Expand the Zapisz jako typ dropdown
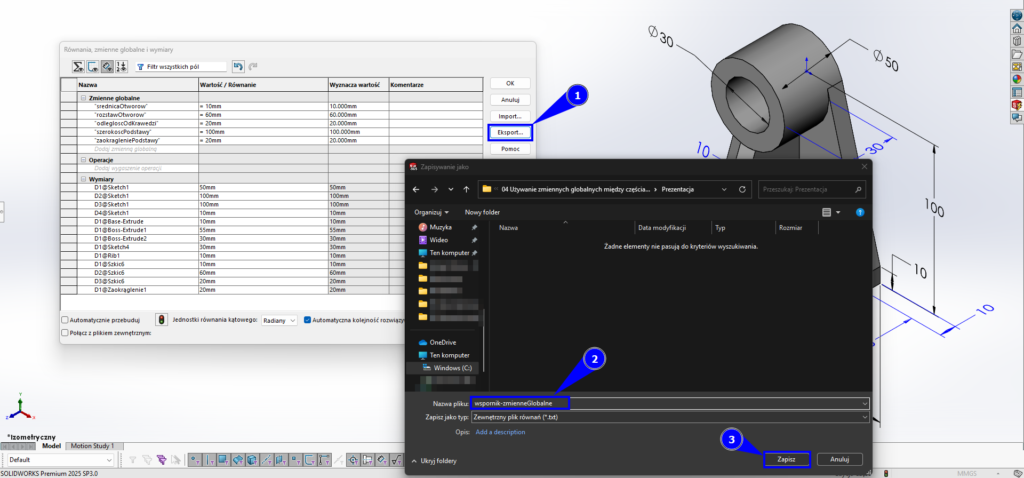Screen dimensions: 1024x478 coord(668,416)
